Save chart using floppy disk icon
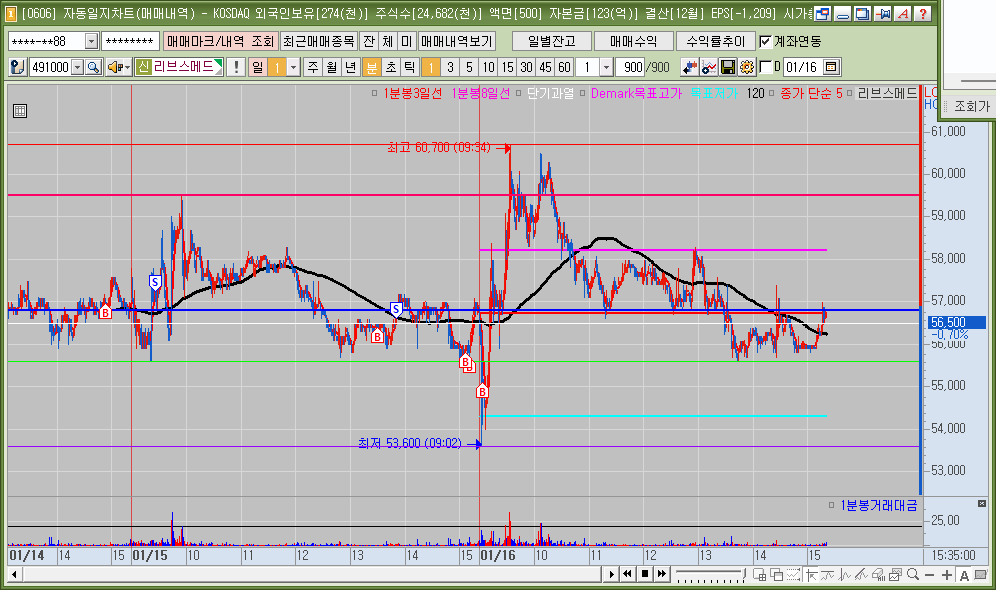The image size is (996, 590). [728, 67]
